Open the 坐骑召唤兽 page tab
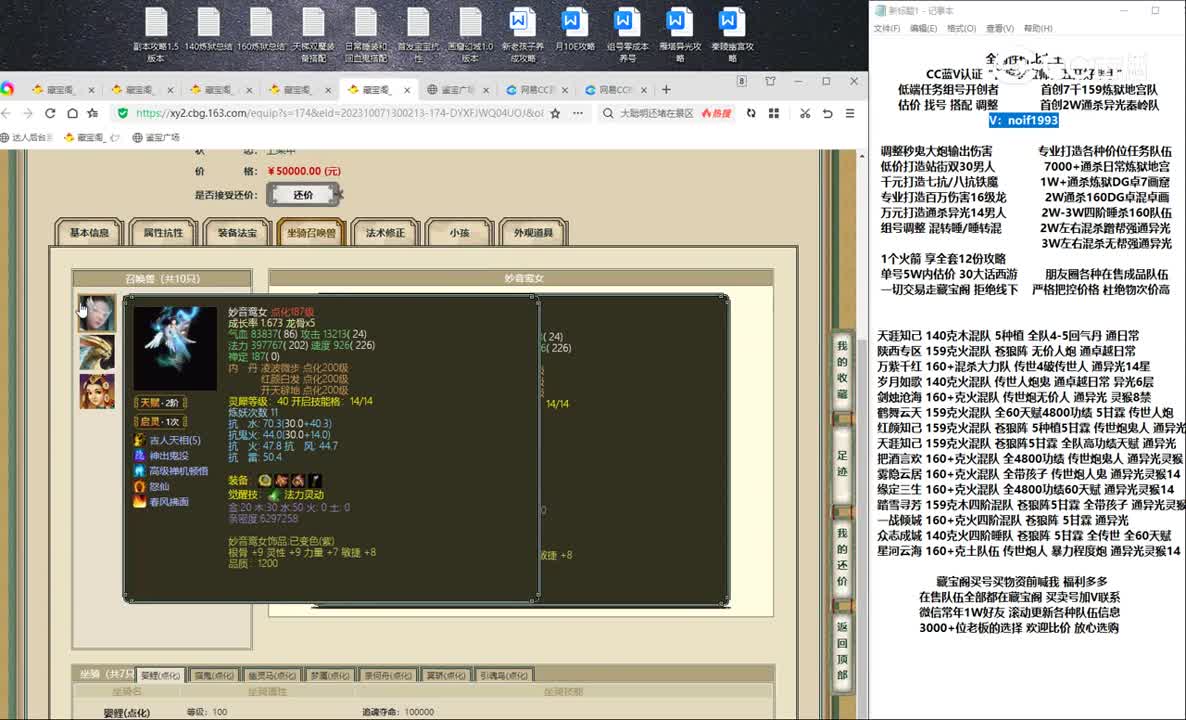 (x=312, y=233)
